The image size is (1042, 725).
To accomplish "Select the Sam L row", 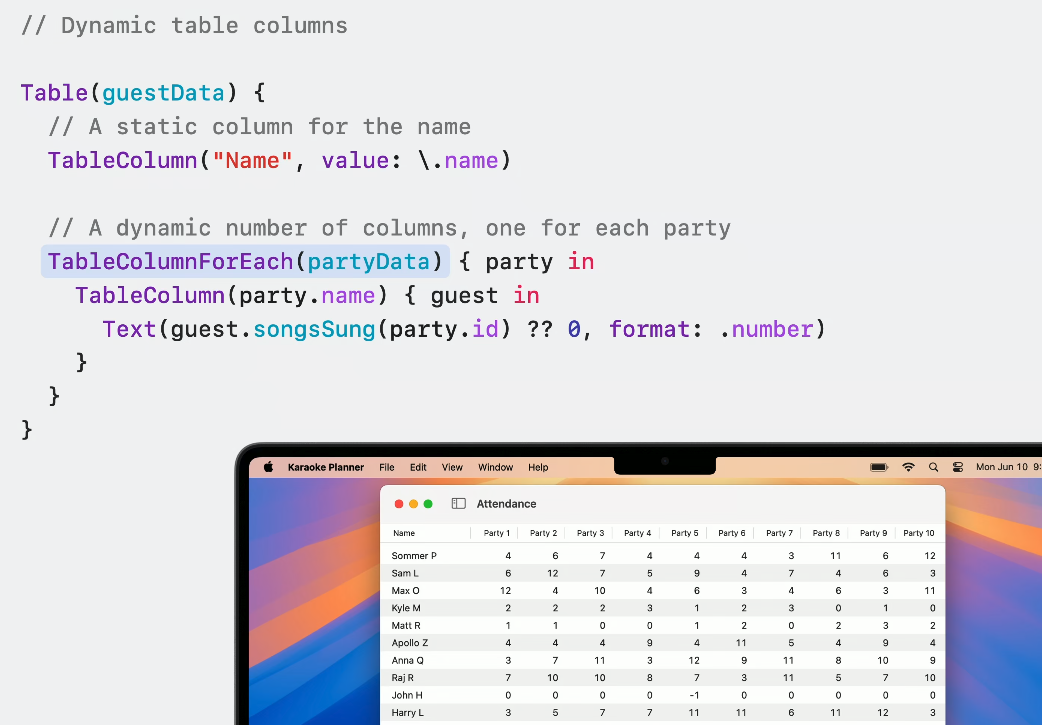I will tap(663, 573).
